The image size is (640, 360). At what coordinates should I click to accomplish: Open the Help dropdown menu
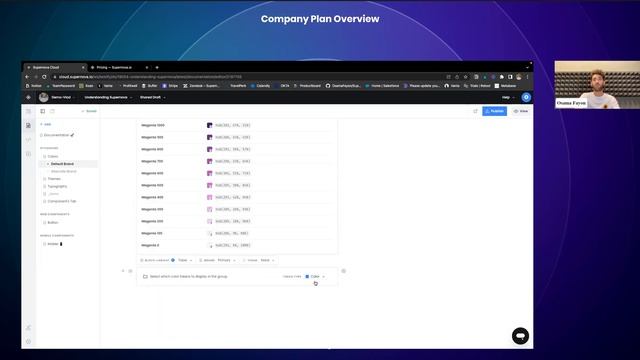coord(508,97)
